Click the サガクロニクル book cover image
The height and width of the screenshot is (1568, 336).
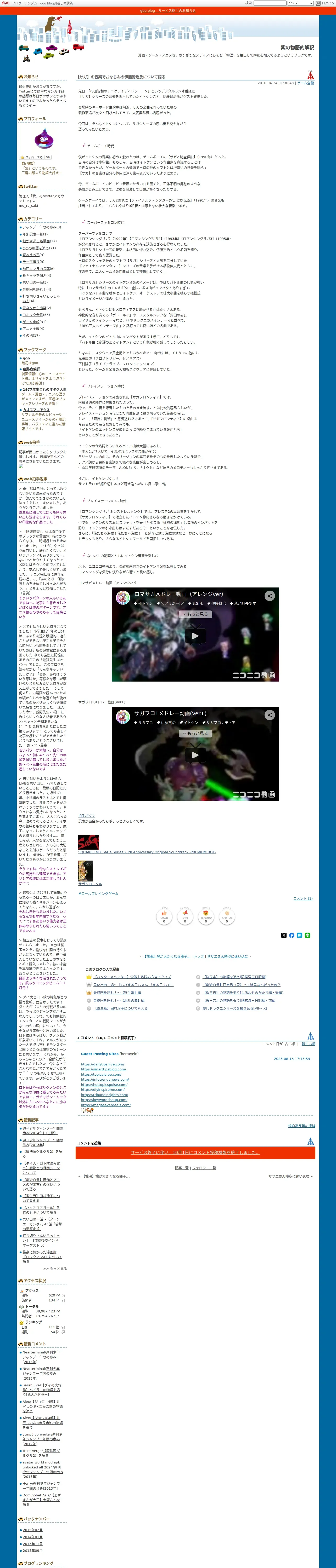[85, 871]
